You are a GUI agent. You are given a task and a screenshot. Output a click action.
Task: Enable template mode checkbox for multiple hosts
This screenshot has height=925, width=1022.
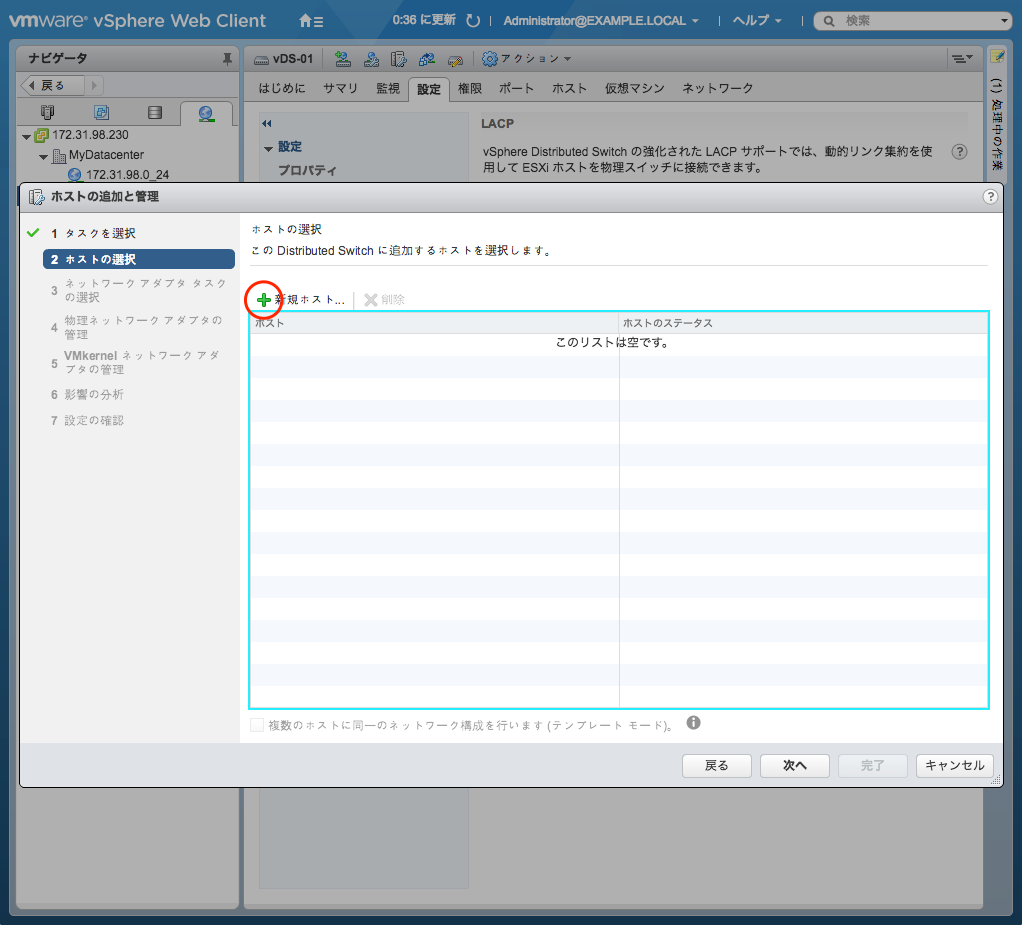click(x=257, y=725)
